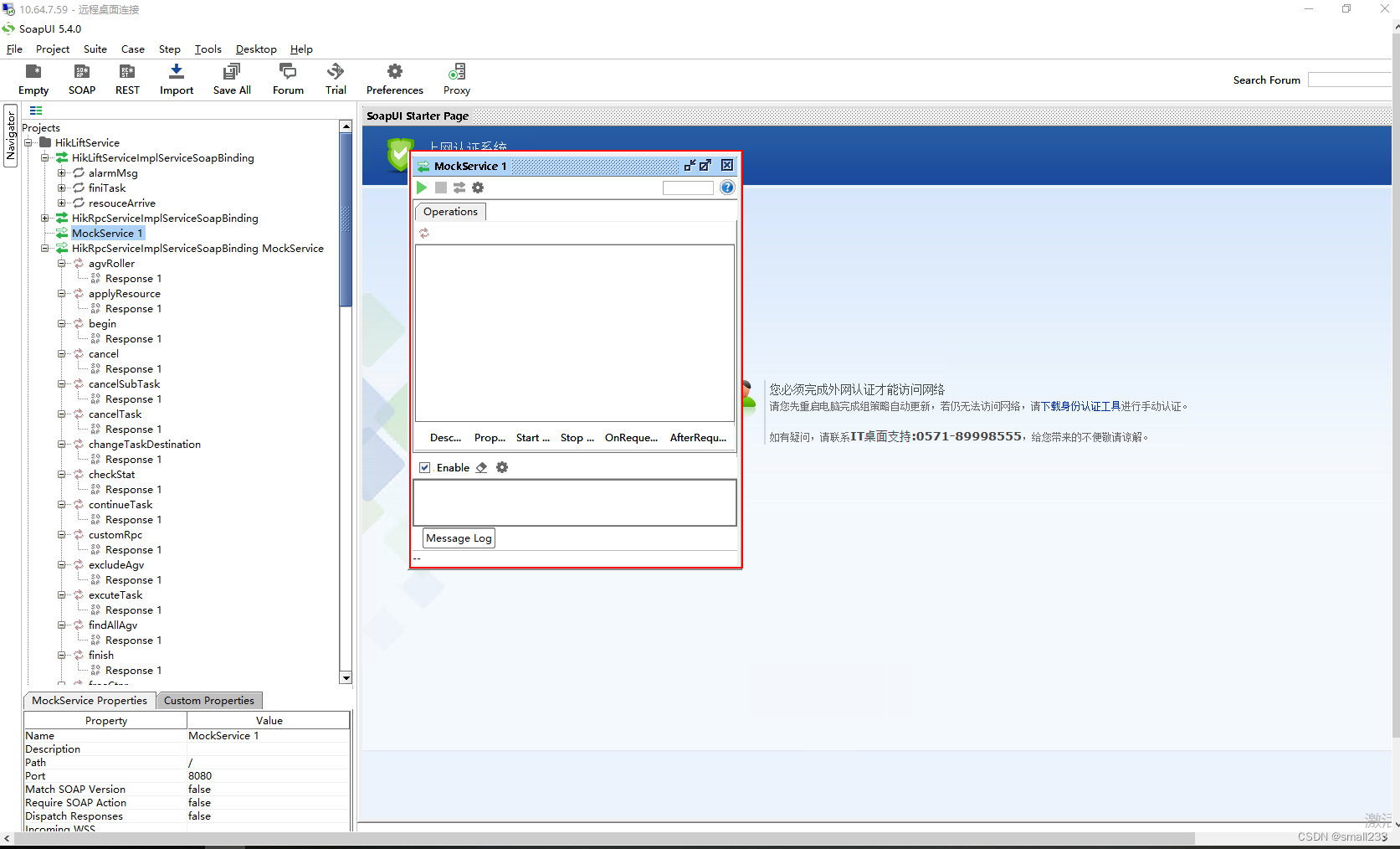
Task: Click the alarmMsg operation icon
Action: point(79,172)
